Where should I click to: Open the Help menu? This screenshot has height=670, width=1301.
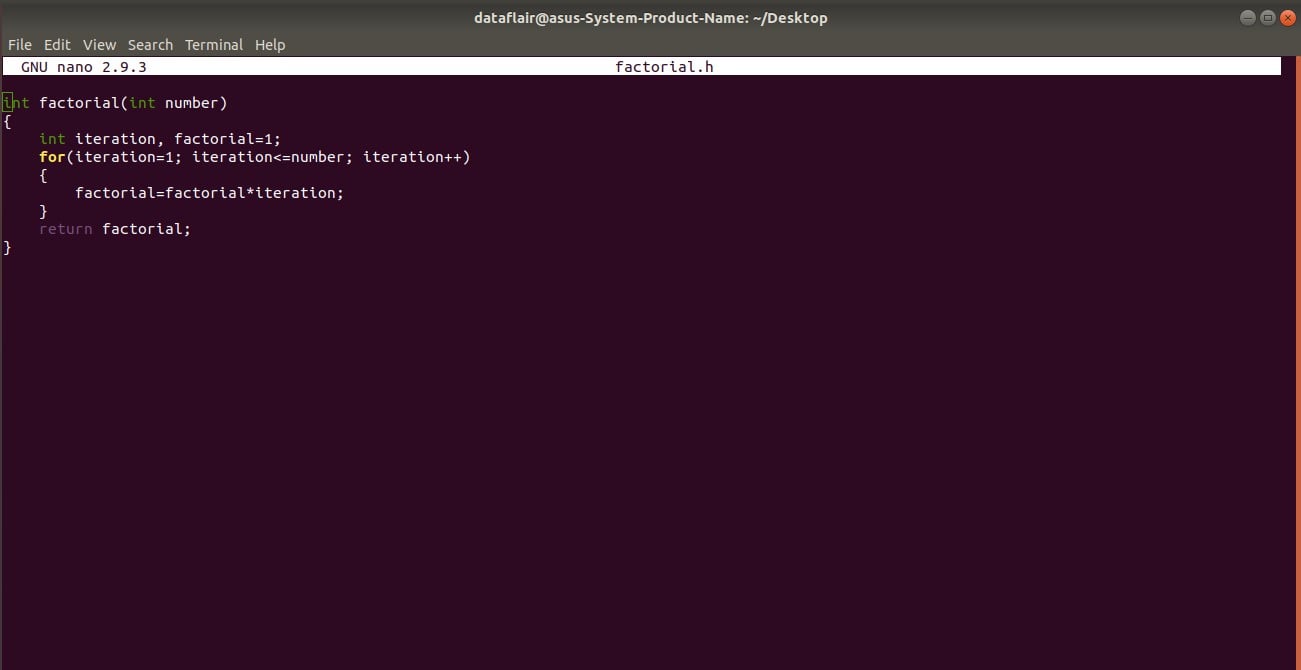[269, 44]
